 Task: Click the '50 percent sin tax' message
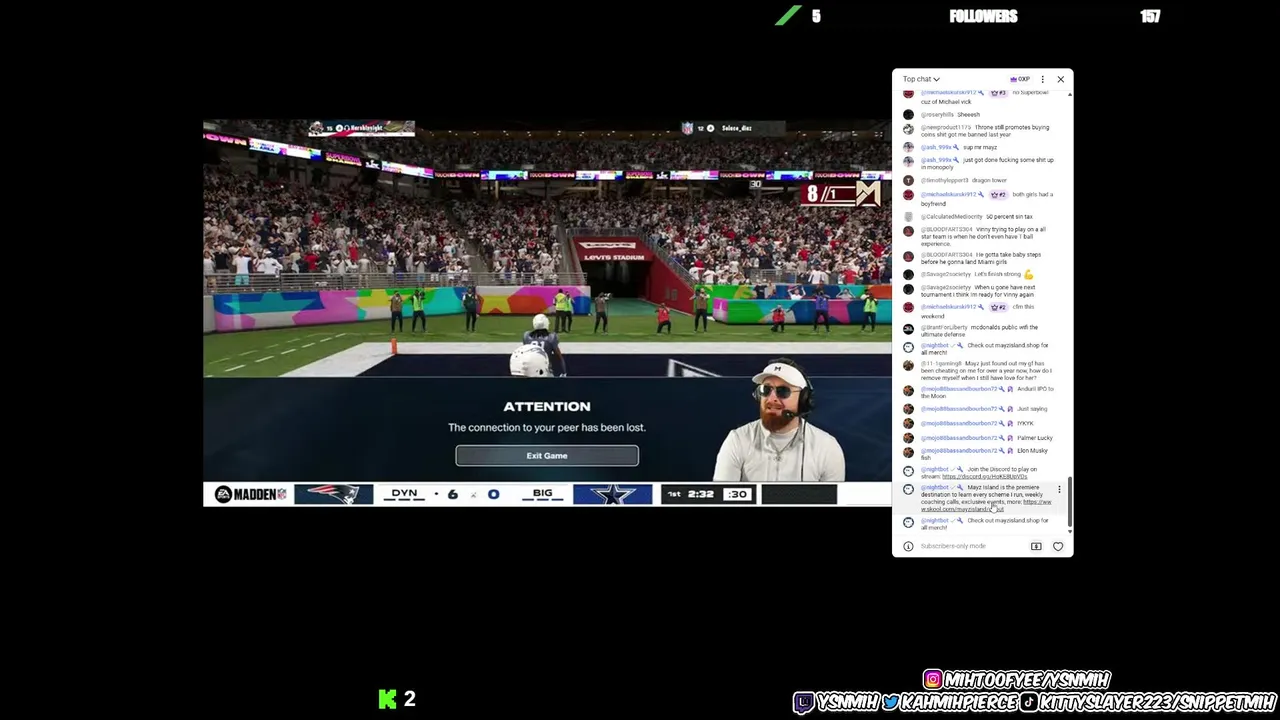(1009, 217)
